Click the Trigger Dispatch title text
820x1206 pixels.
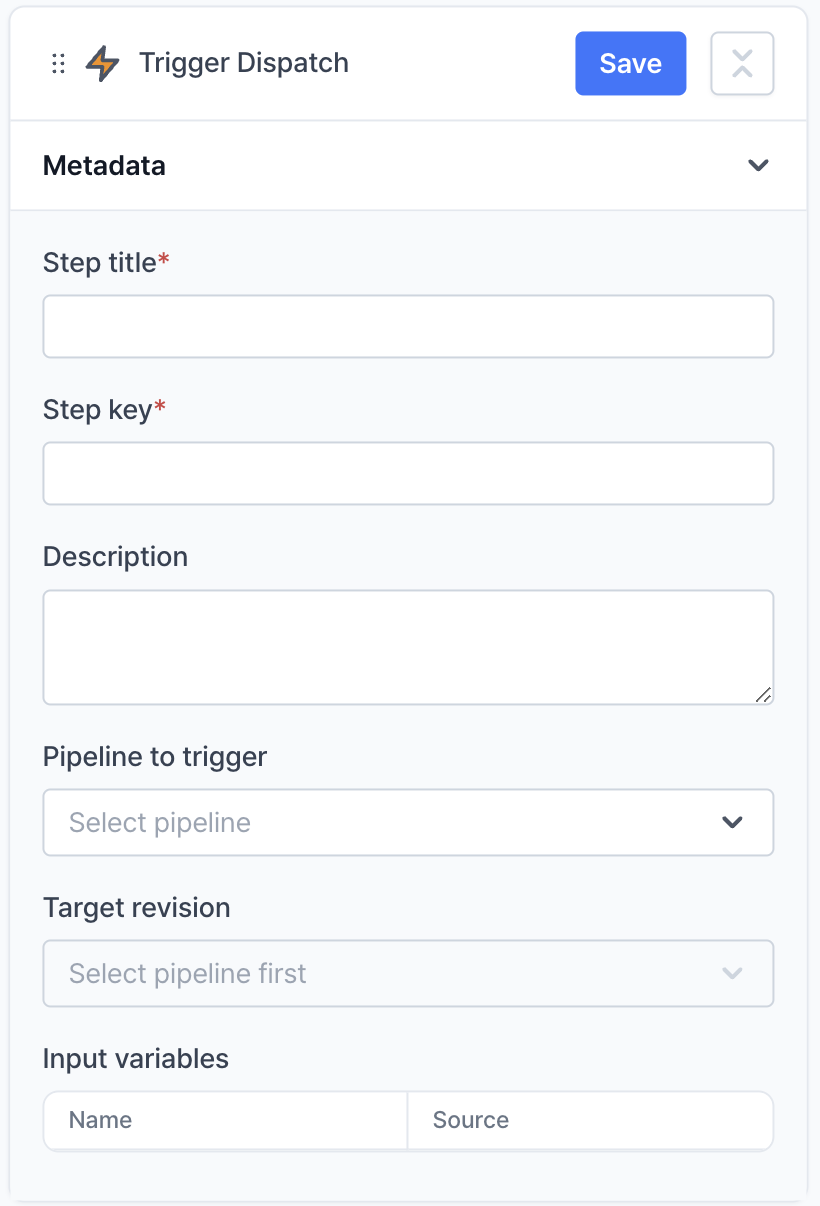click(244, 63)
